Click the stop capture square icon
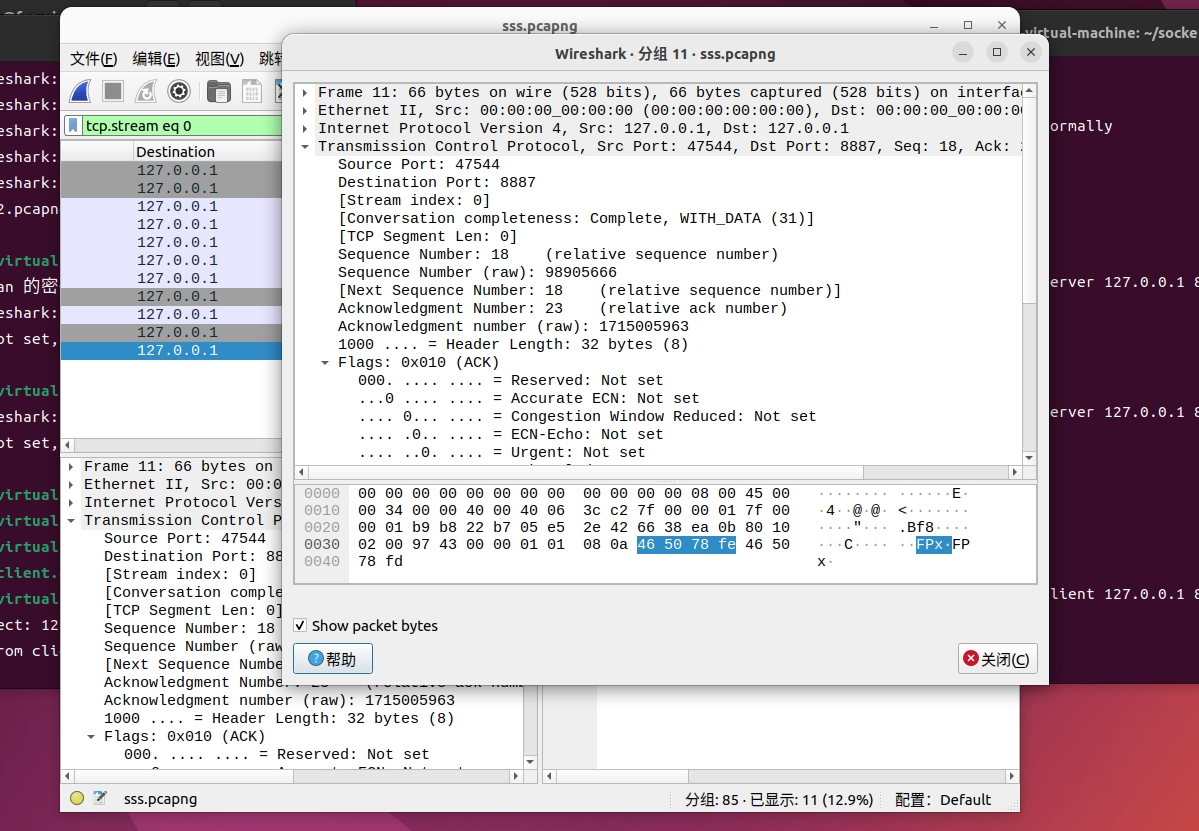Image resolution: width=1199 pixels, height=831 pixels. [x=113, y=92]
